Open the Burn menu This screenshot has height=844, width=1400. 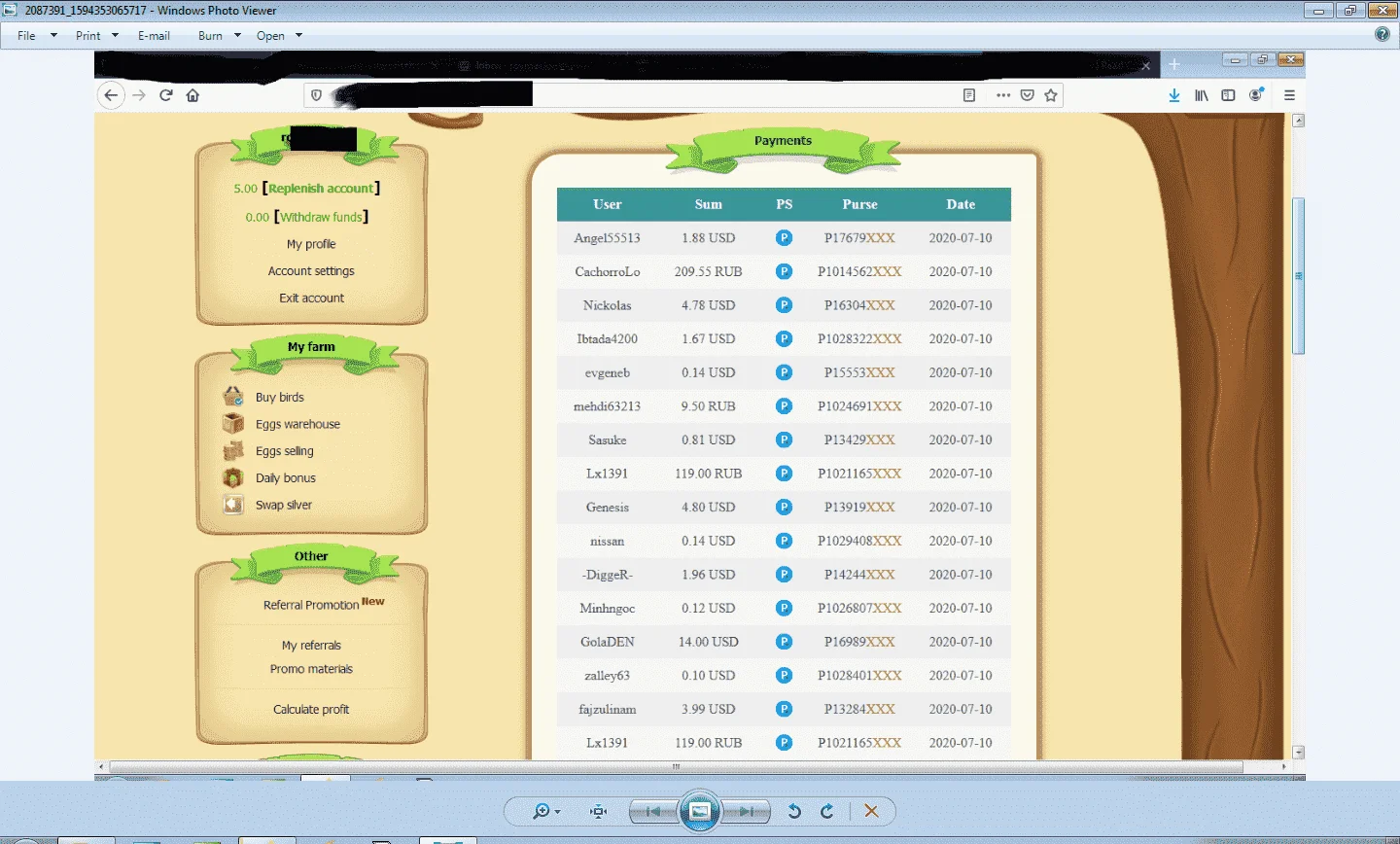tap(210, 36)
